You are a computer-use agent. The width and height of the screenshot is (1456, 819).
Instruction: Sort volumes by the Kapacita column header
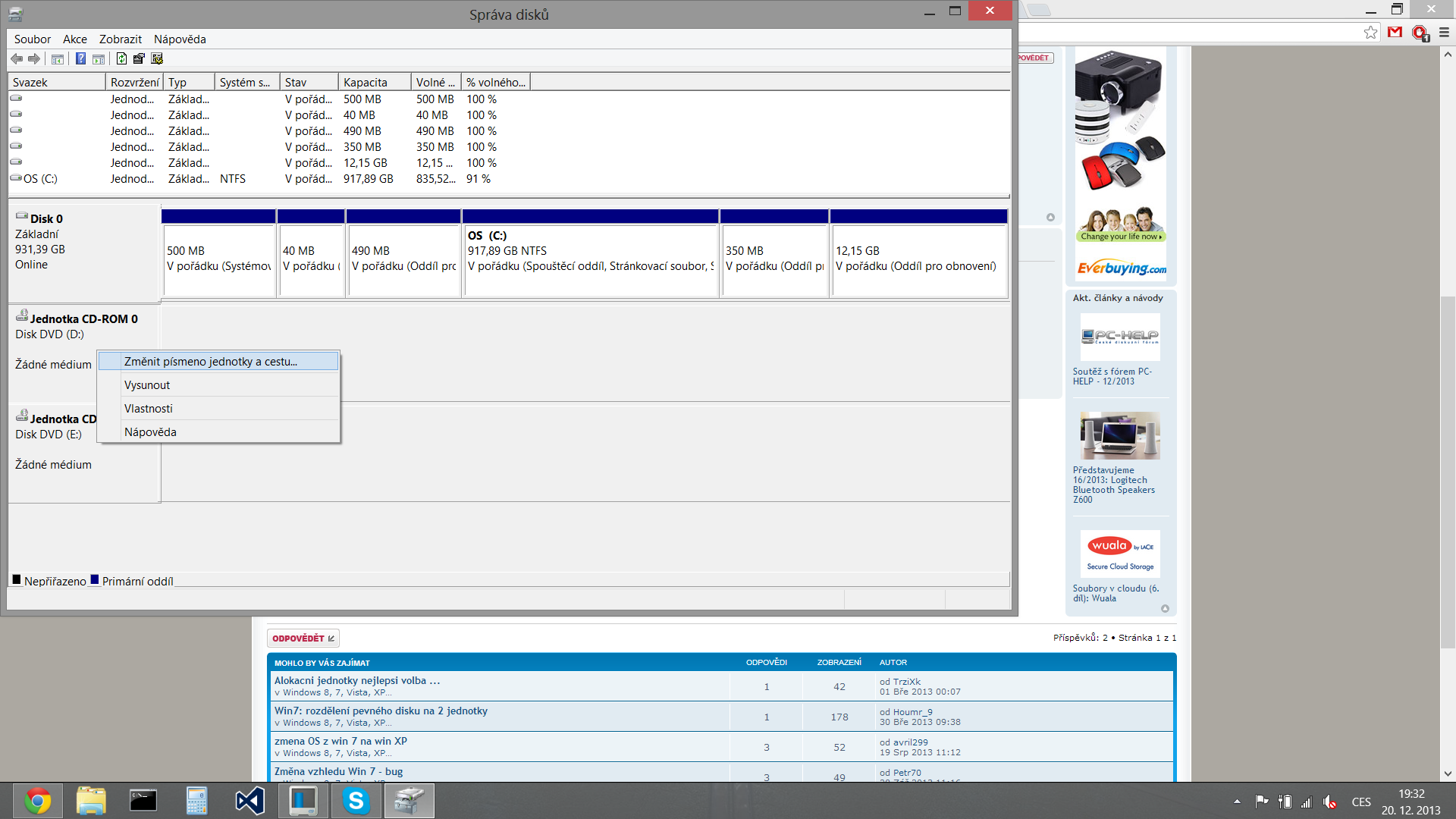pyautogui.click(x=366, y=83)
